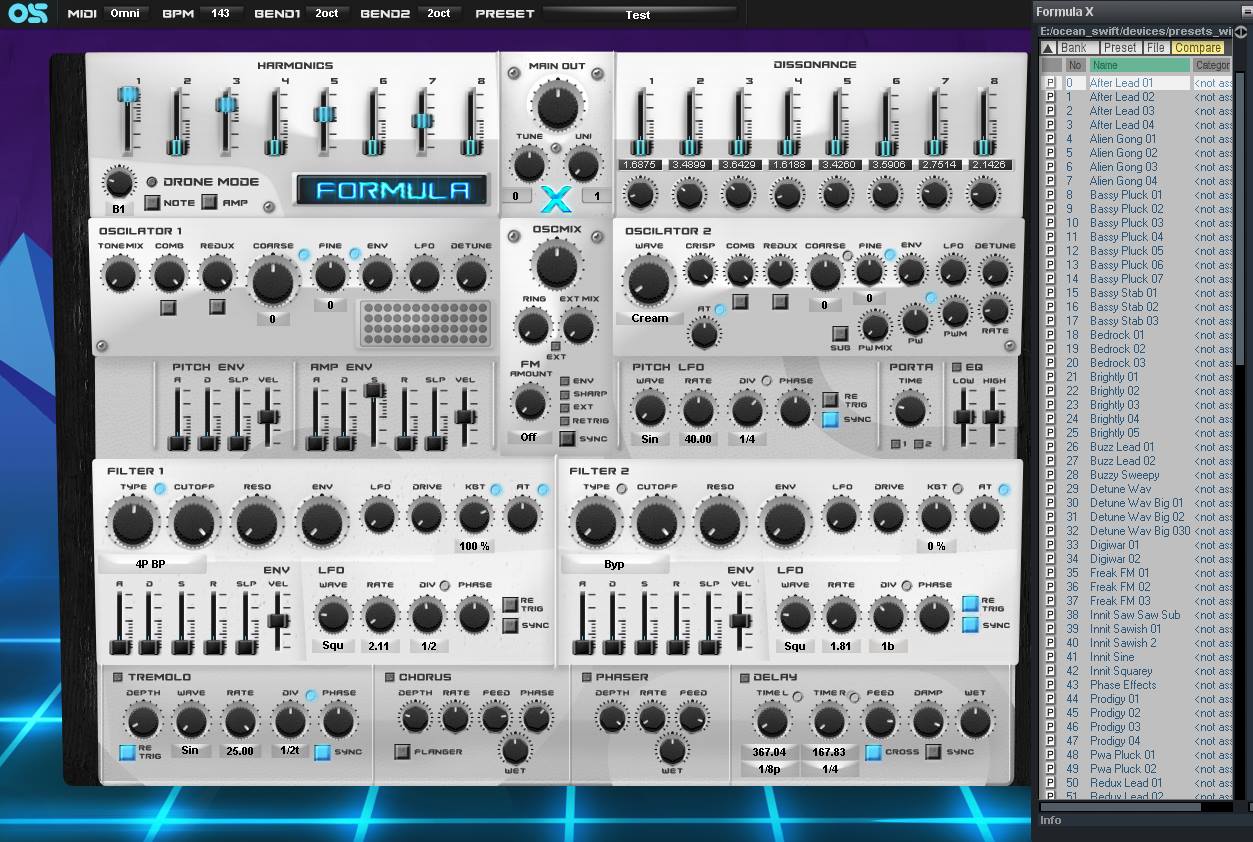Viewport: 1253px width, 842px height.
Task: Select the Detune Wav preset
Action: (1120, 489)
